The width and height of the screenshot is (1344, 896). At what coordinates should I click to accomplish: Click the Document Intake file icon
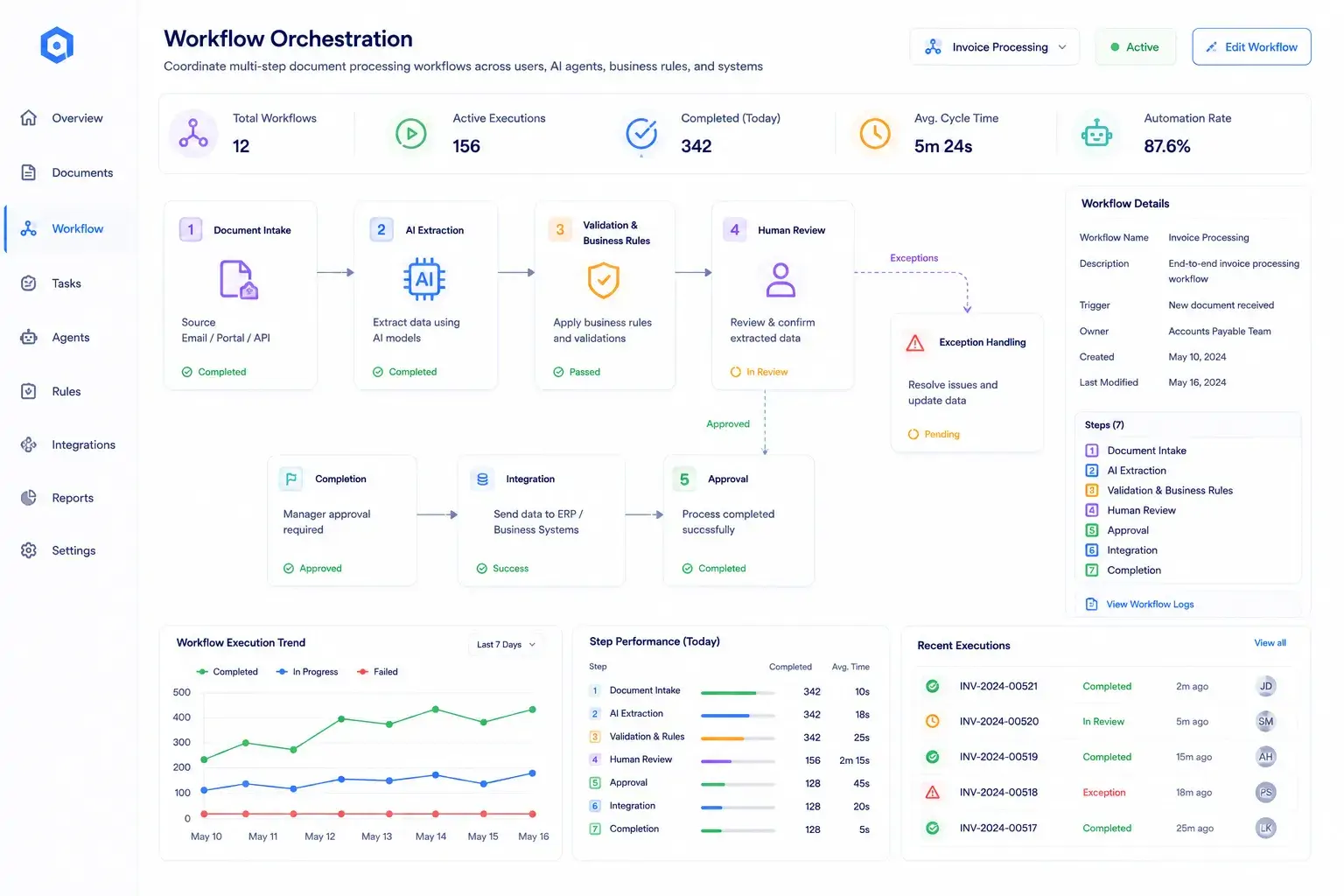pyautogui.click(x=238, y=280)
